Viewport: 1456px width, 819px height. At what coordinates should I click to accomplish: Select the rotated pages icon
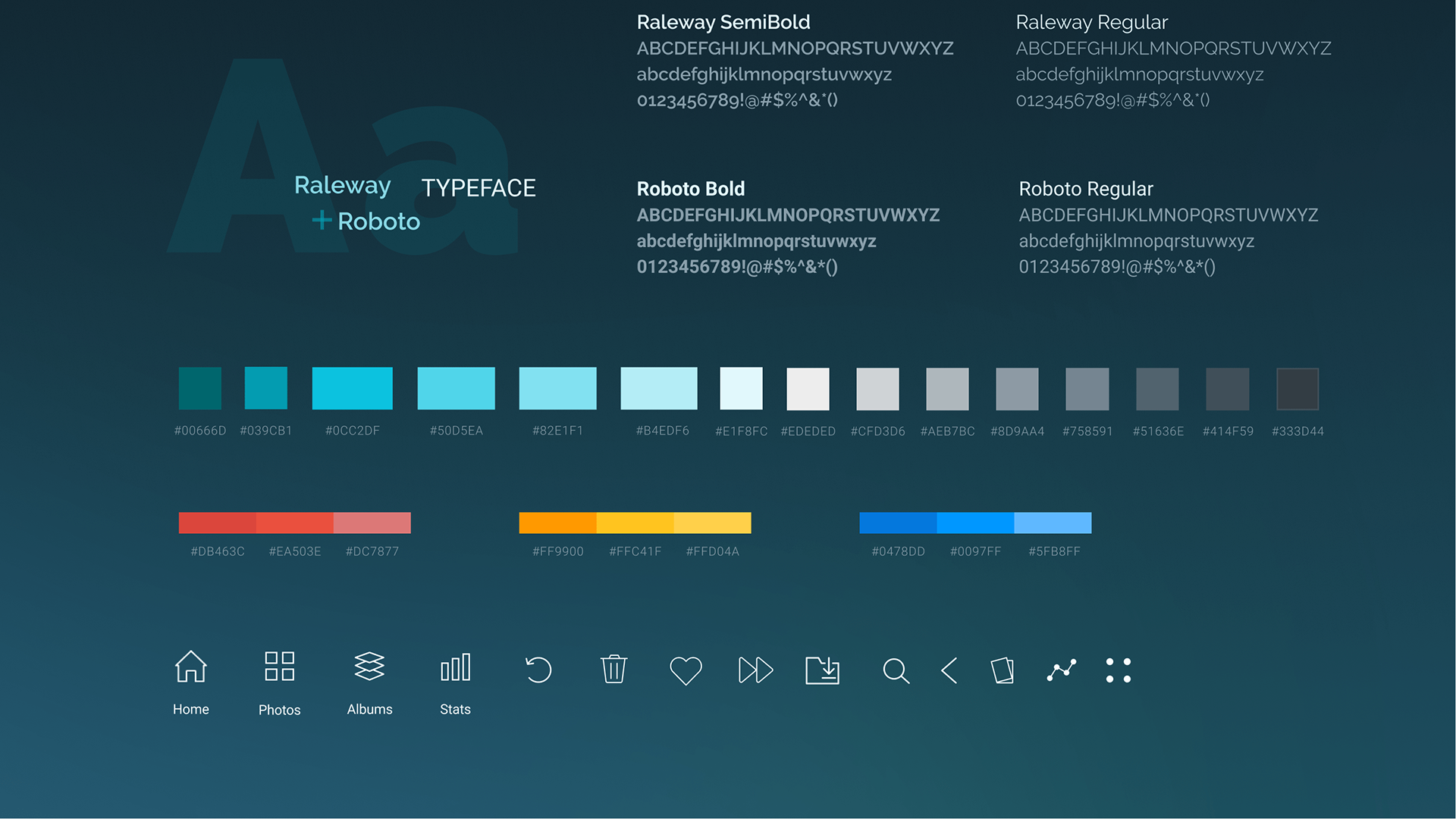(x=1003, y=670)
